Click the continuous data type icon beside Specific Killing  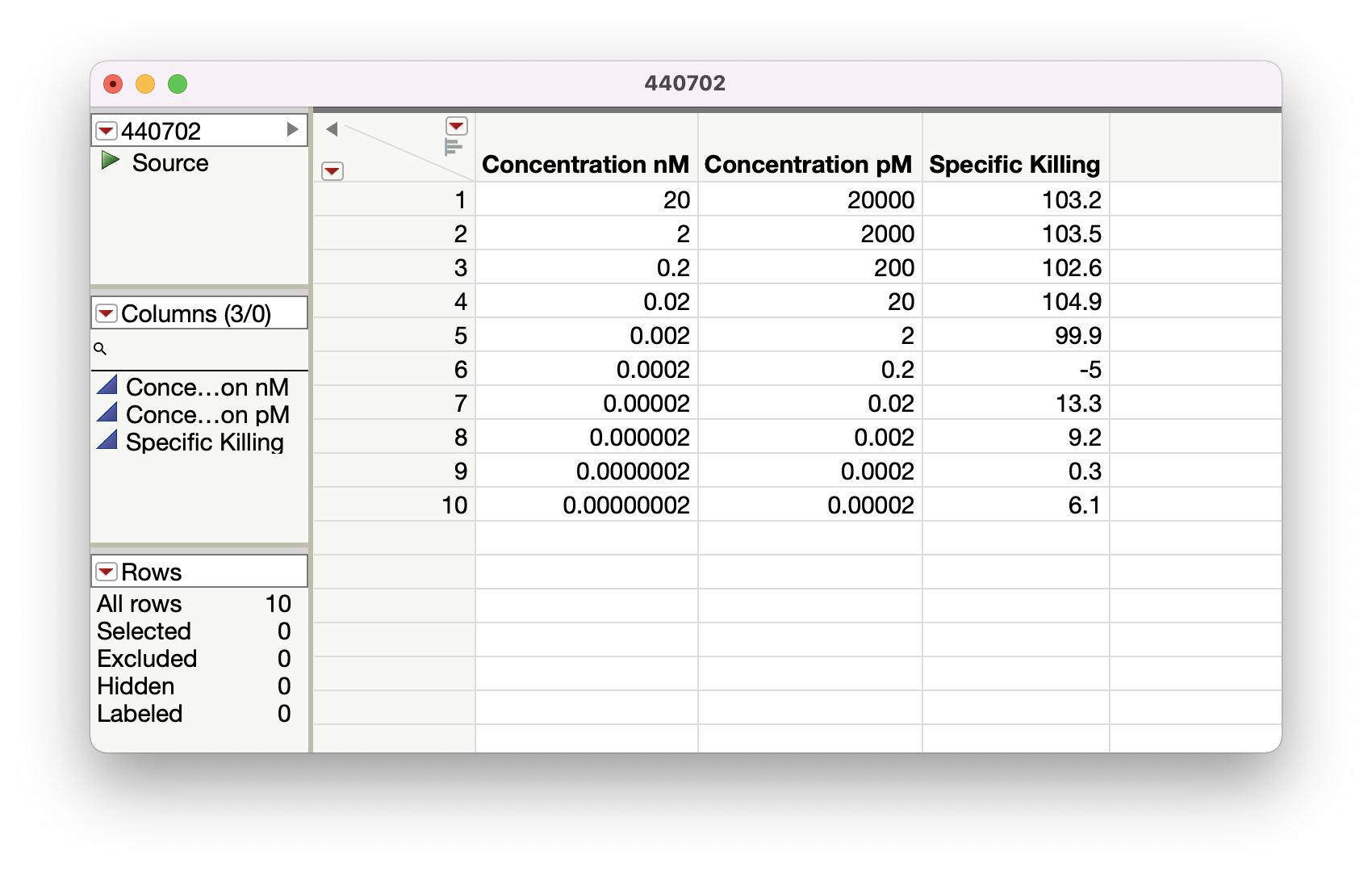[108, 441]
